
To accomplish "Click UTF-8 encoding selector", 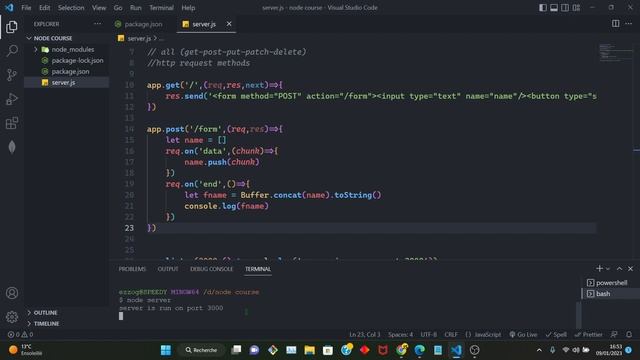I will tap(429, 334).
